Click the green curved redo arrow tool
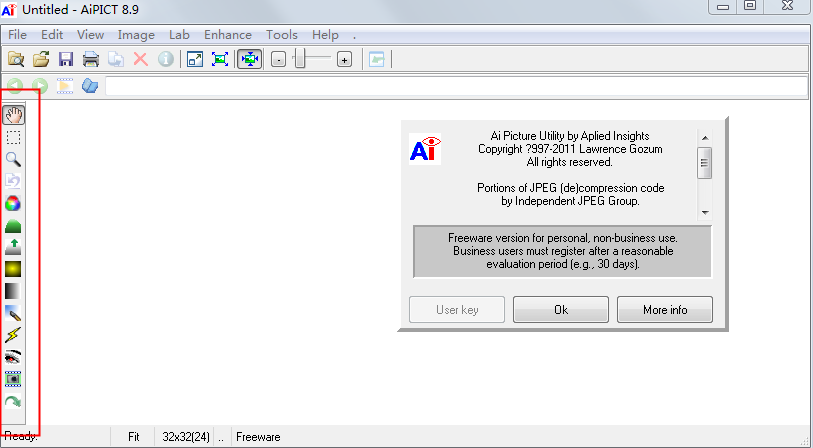This screenshot has width=813, height=448. point(13,401)
